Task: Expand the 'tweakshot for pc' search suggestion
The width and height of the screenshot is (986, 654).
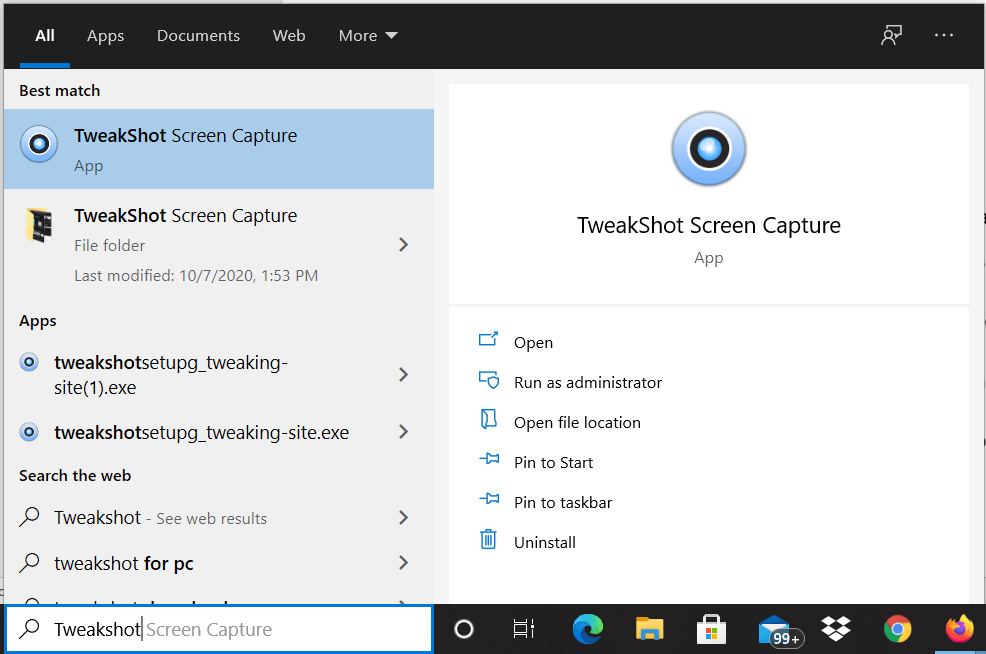Action: tap(403, 563)
